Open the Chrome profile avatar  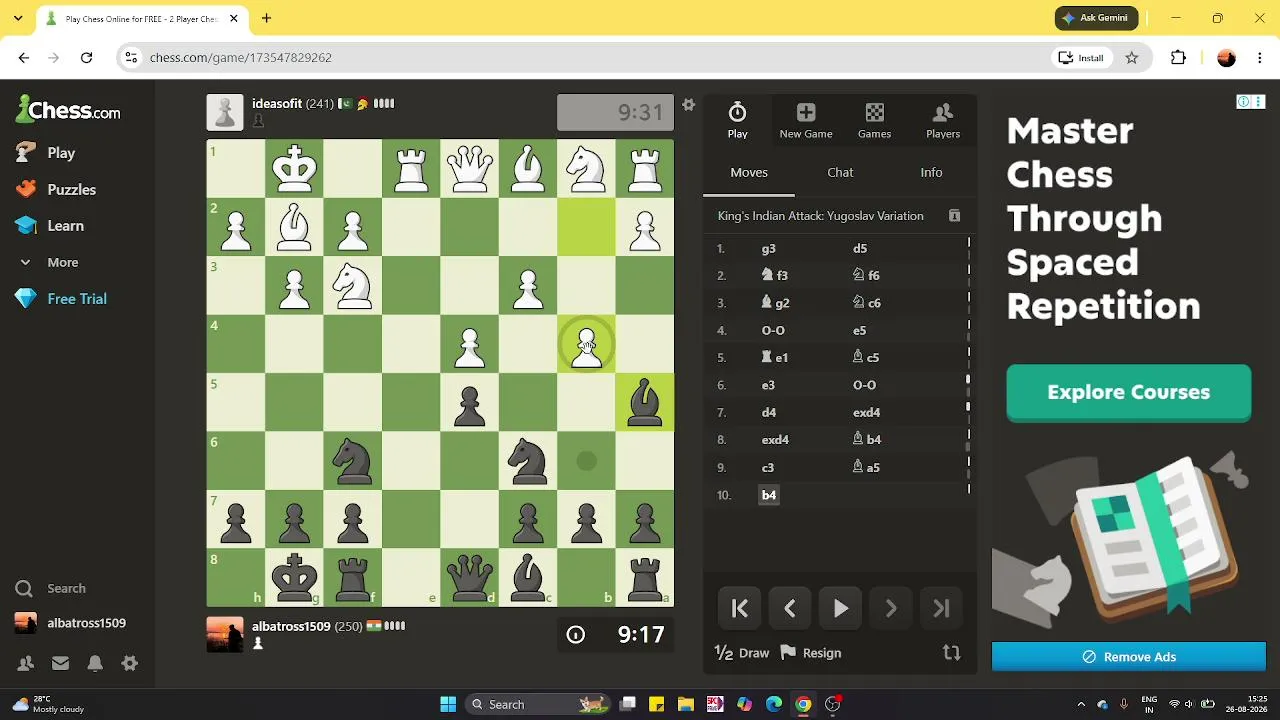[x=1227, y=58]
